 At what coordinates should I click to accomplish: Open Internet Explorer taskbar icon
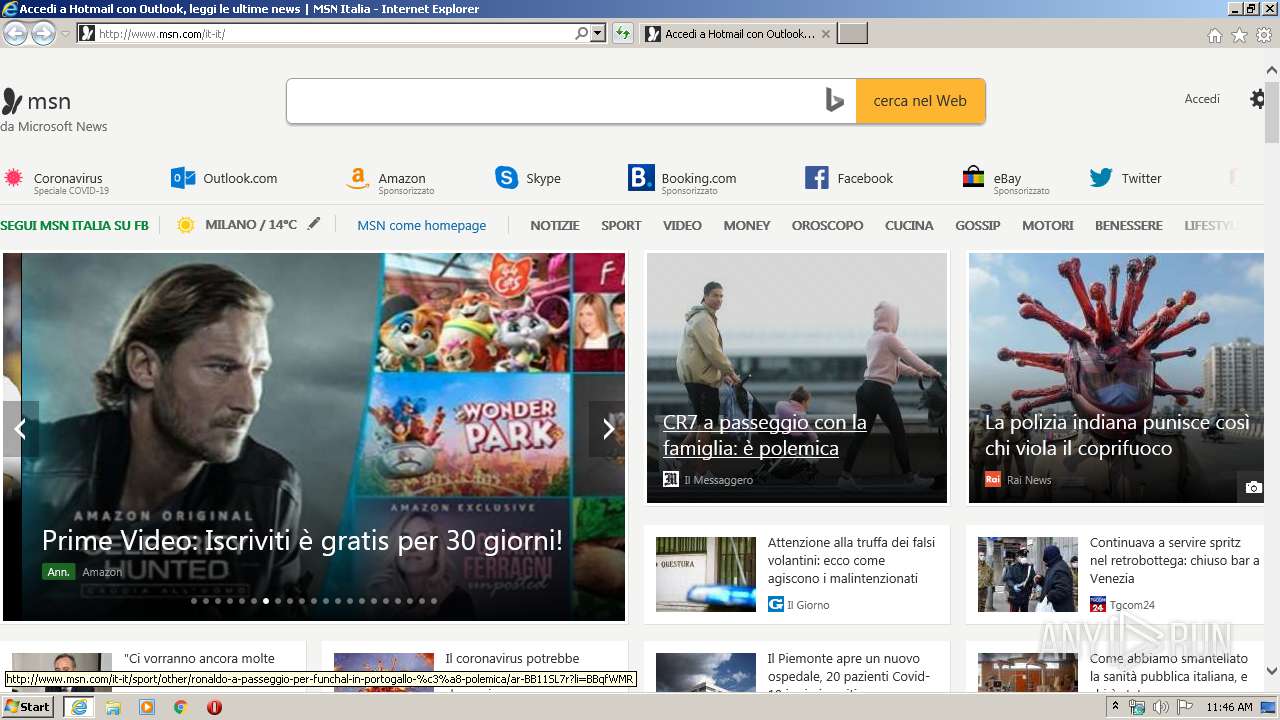click(x=79, y=707)
